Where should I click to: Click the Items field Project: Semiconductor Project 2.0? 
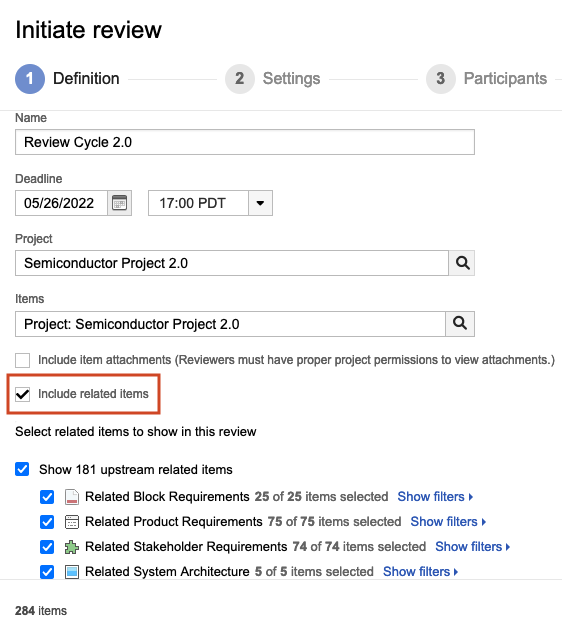(230, 324)
